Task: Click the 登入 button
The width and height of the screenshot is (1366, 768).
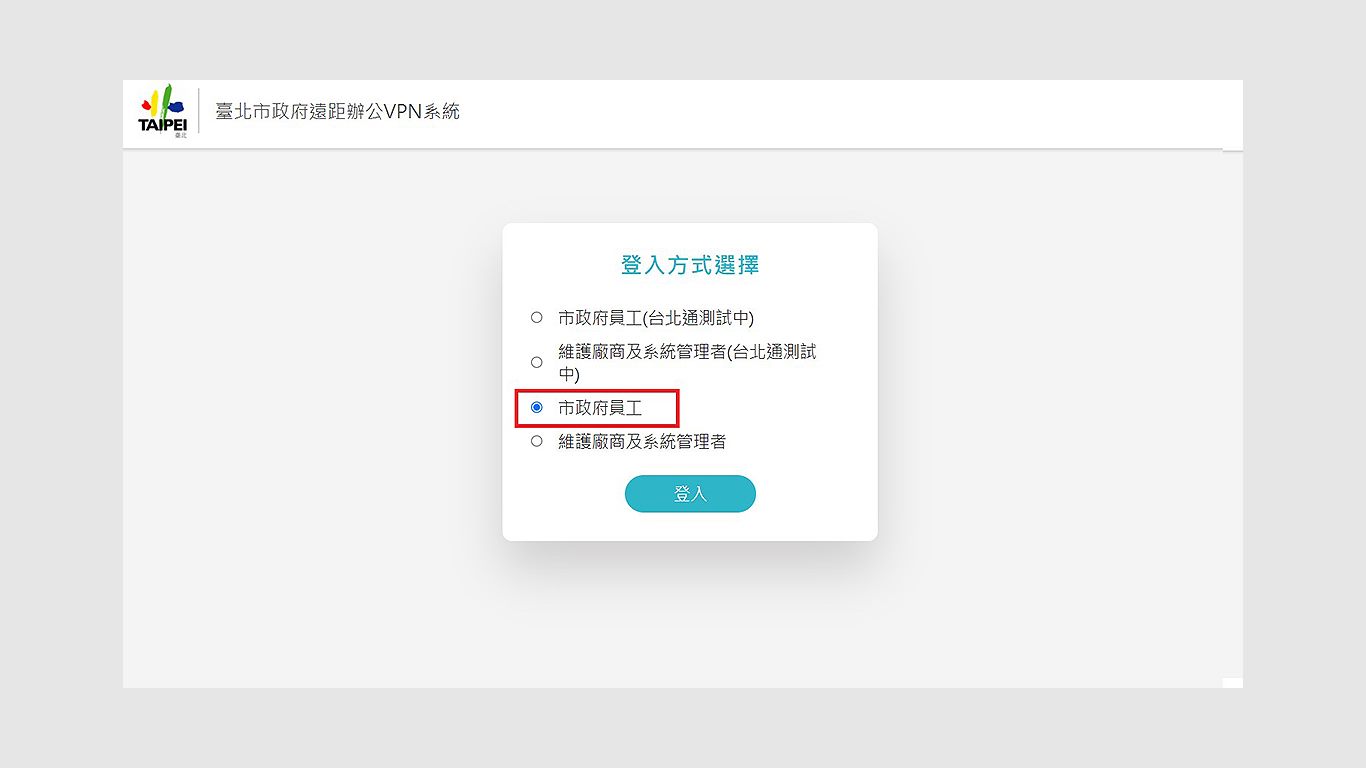Action: pyautogui.click(x=690, y=494)
